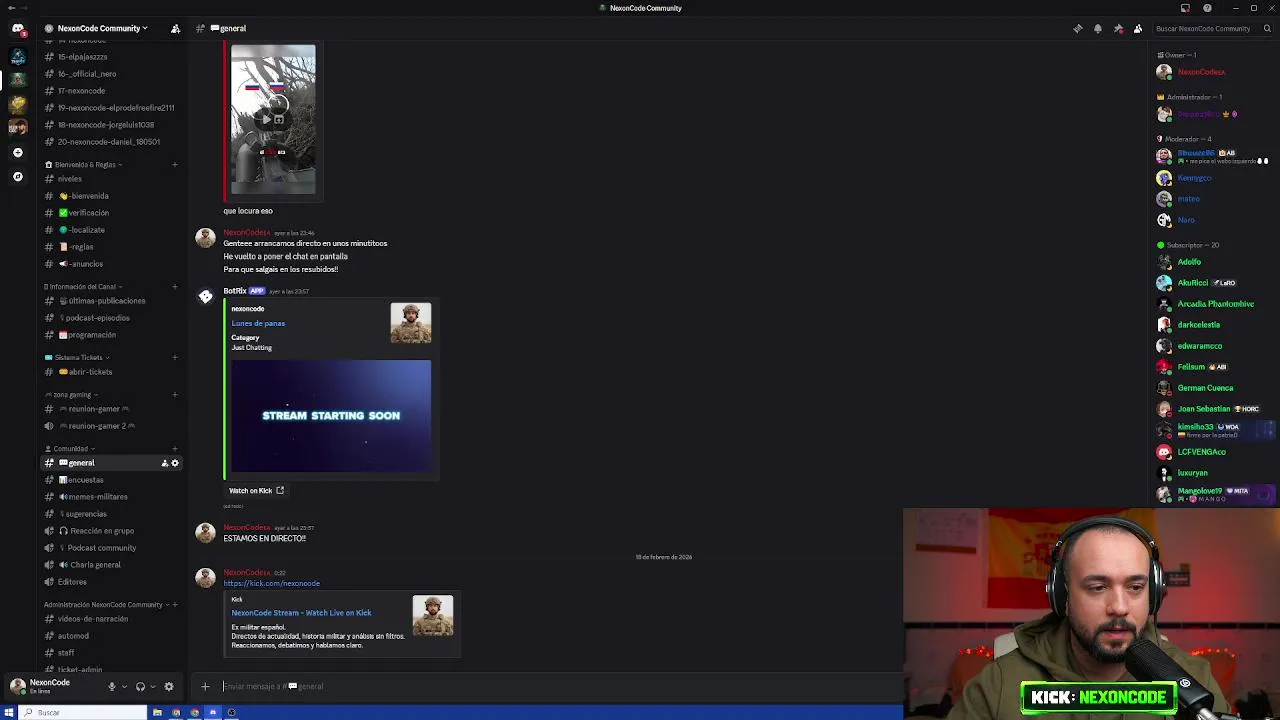Add a server with the plus icon
The width and height of the screenshot is (1280, 720).
pos(17,153)
